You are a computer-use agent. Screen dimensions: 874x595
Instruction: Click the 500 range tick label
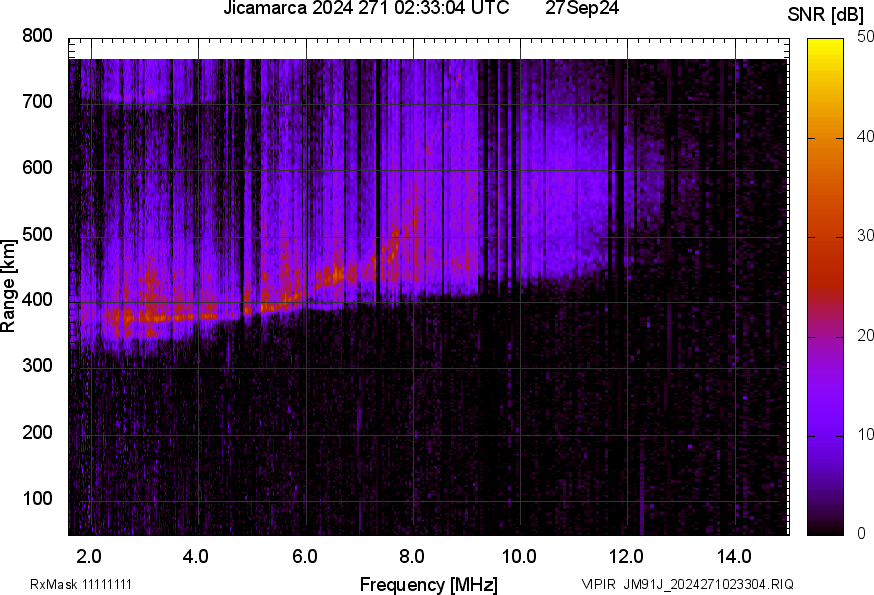tap(37, 234)
